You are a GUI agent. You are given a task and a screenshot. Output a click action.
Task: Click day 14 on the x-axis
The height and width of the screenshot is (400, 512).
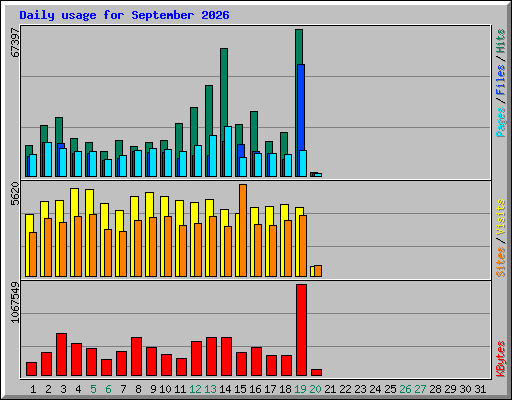click(225, 389)
